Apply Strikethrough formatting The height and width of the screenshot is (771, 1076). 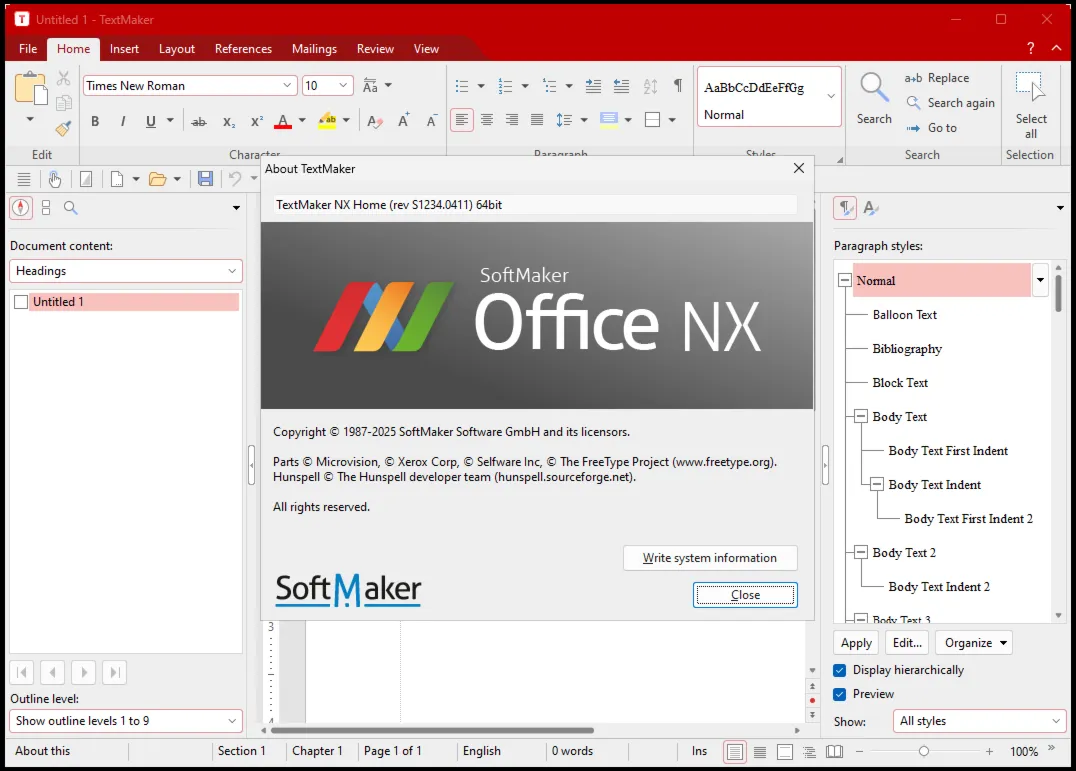[199, 121]
